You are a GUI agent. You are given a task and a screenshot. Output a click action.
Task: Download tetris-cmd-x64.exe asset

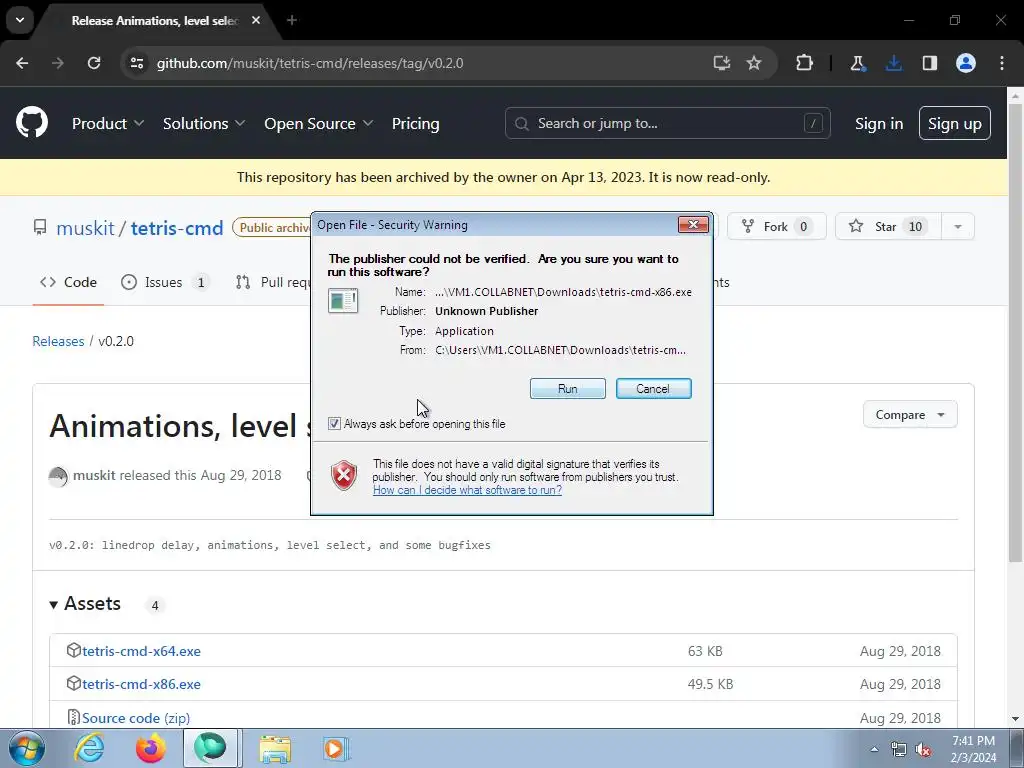[x=141, y=651]
